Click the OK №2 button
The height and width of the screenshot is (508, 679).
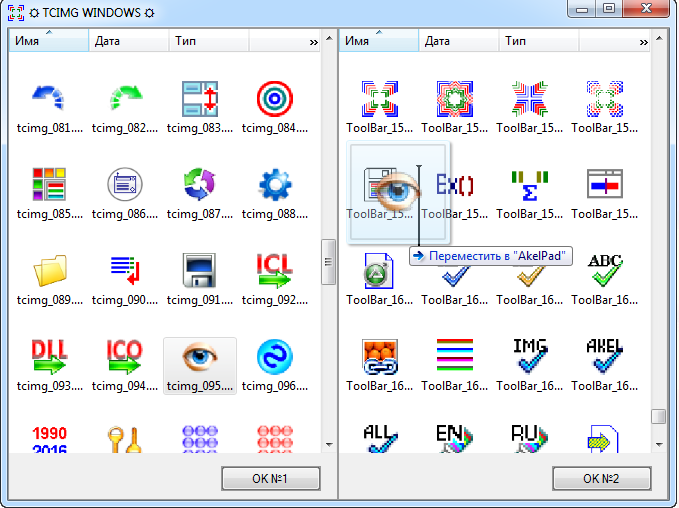coord(601,479)
